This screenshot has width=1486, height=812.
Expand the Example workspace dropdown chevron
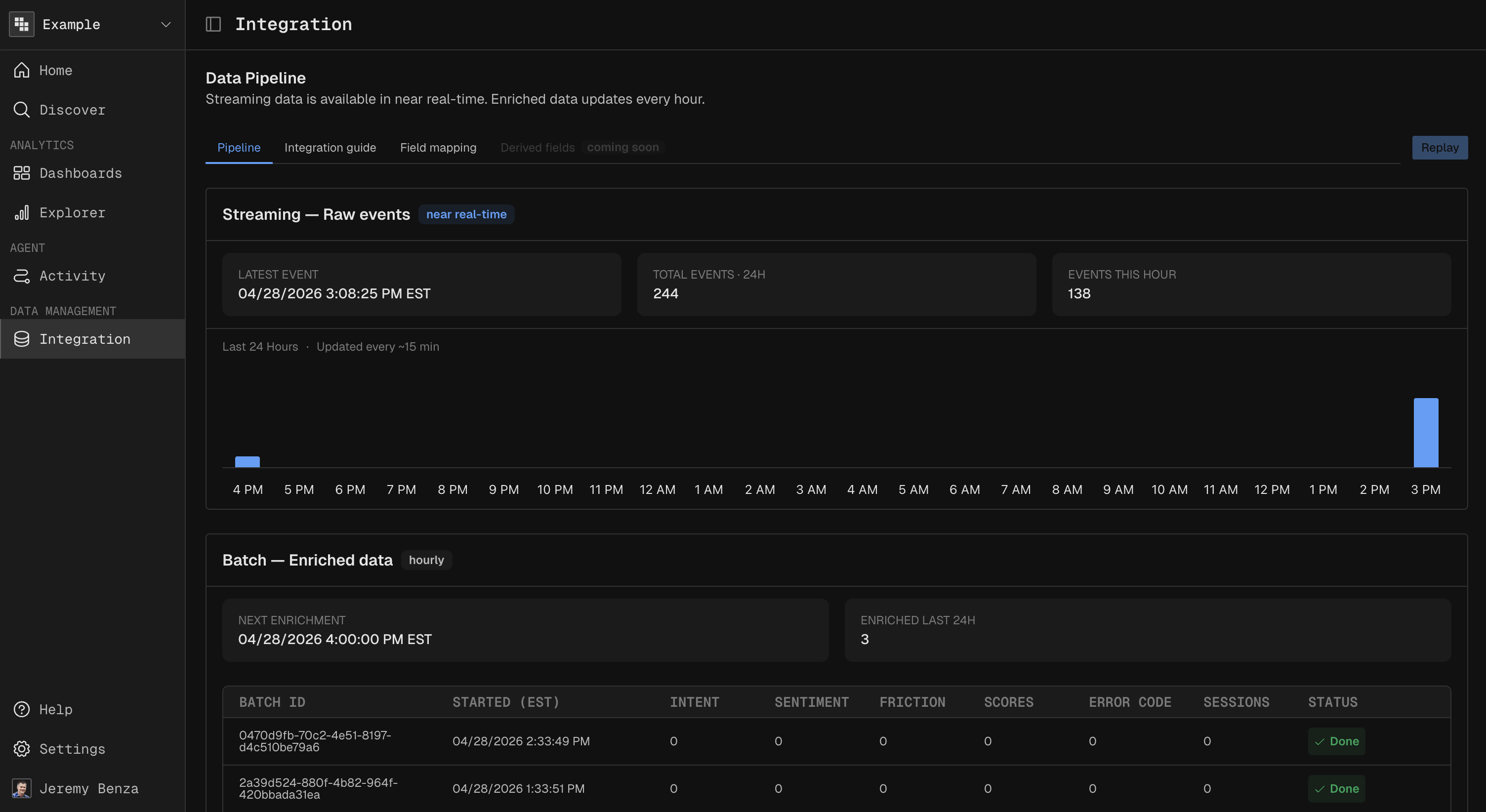(x=165, y=24)
